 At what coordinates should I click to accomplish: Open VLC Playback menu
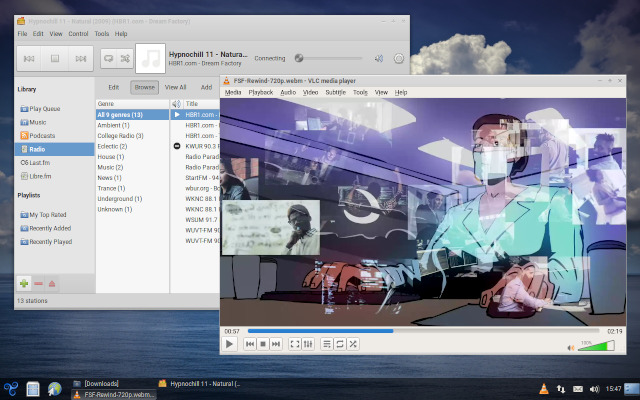tap(260, 92)
